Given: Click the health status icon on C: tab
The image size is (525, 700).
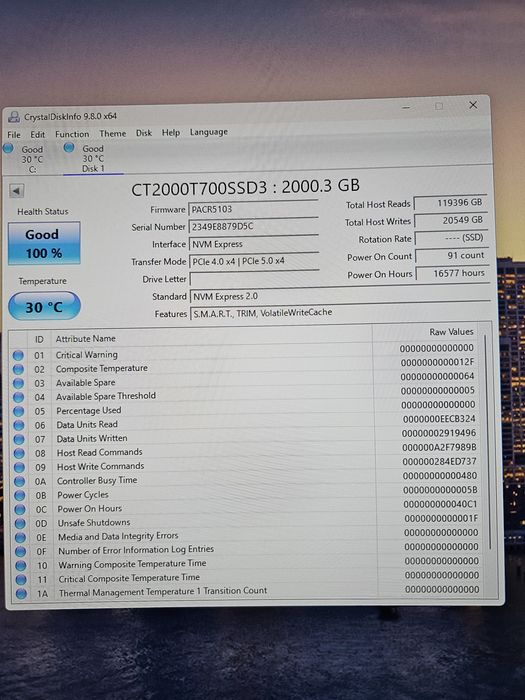Looking at the screenshot, I should (8, 148).
